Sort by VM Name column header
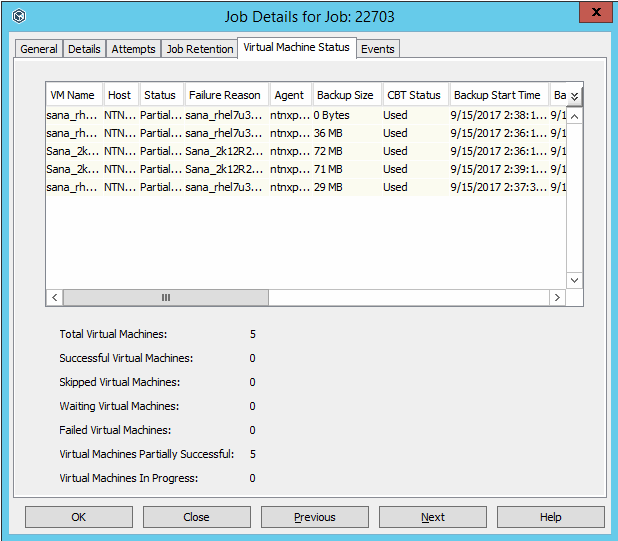This screenshot has width=618, height=541. click(73, 96)
